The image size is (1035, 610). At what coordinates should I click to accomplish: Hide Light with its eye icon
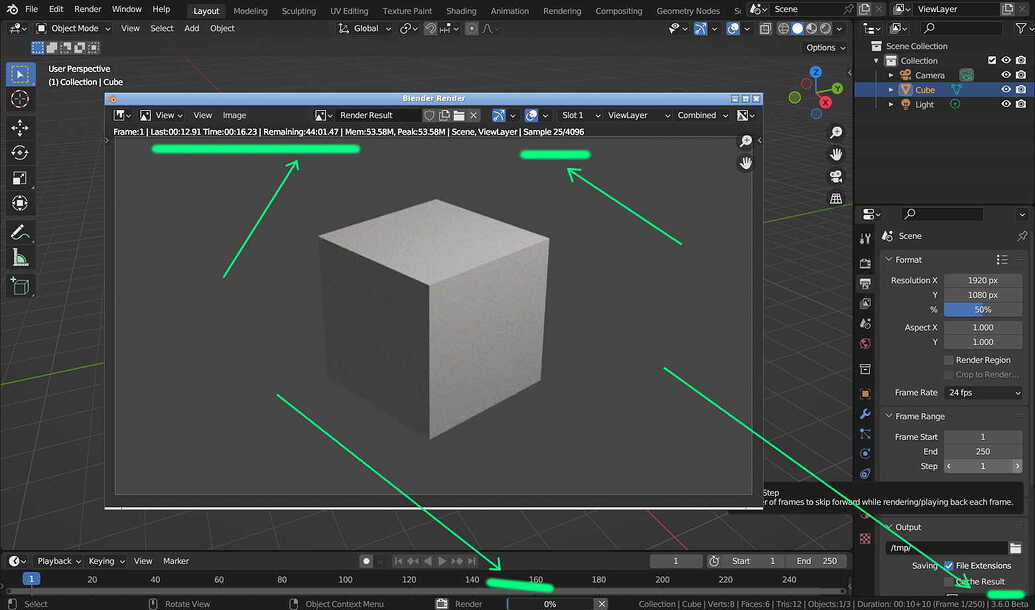click(x=1006, y=104)
